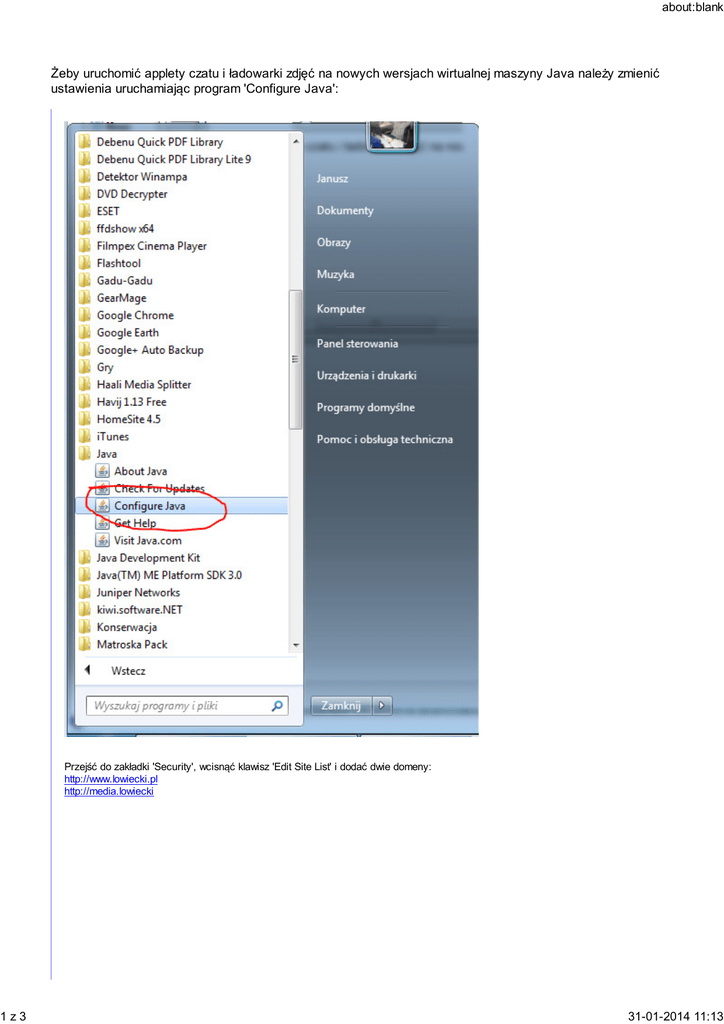Click the Get Help Java icon
The width and height of the screenshot is (724, 1024).
(x=102, y=523)
